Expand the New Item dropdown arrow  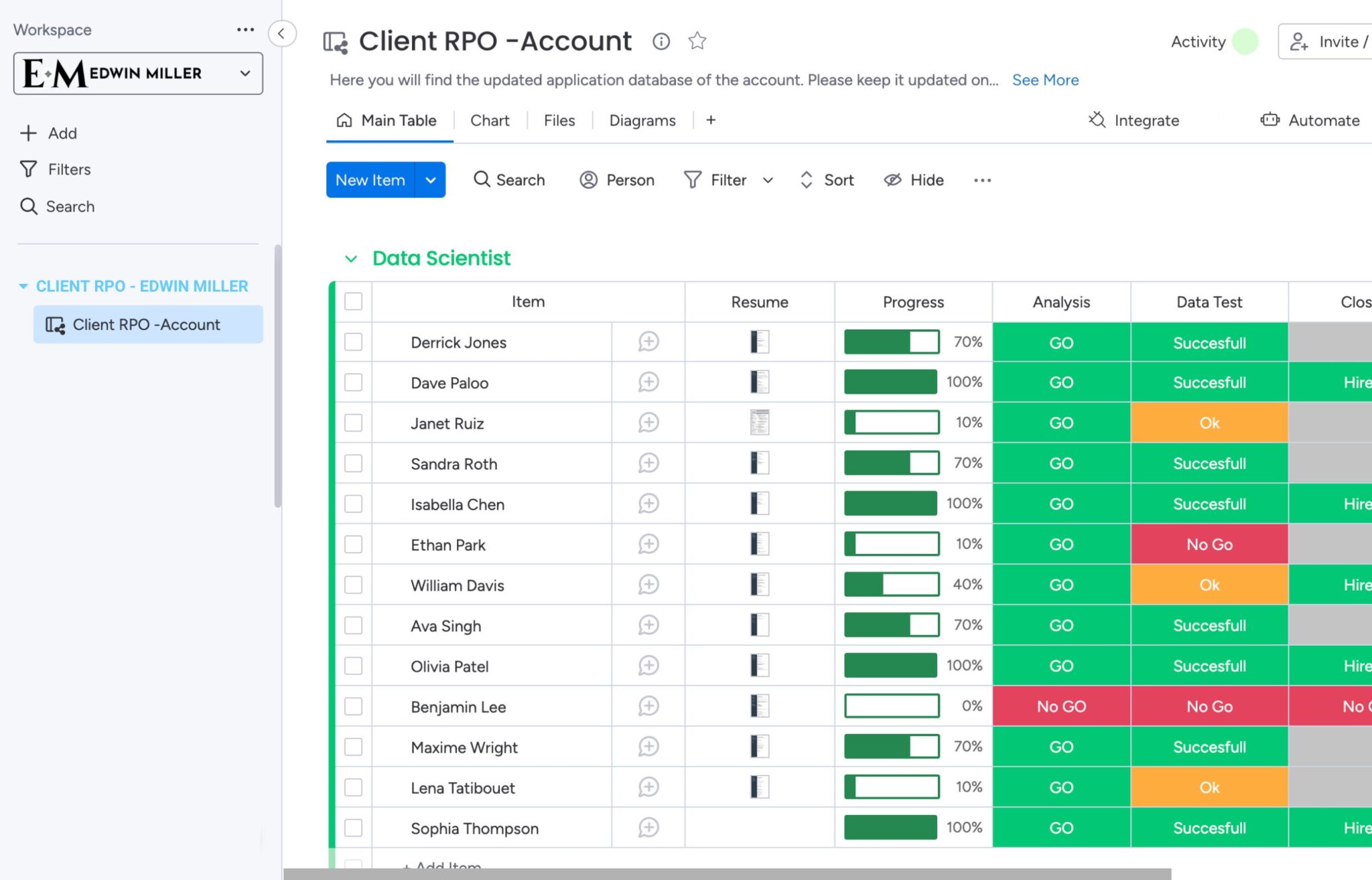click(x=431, y=179)
